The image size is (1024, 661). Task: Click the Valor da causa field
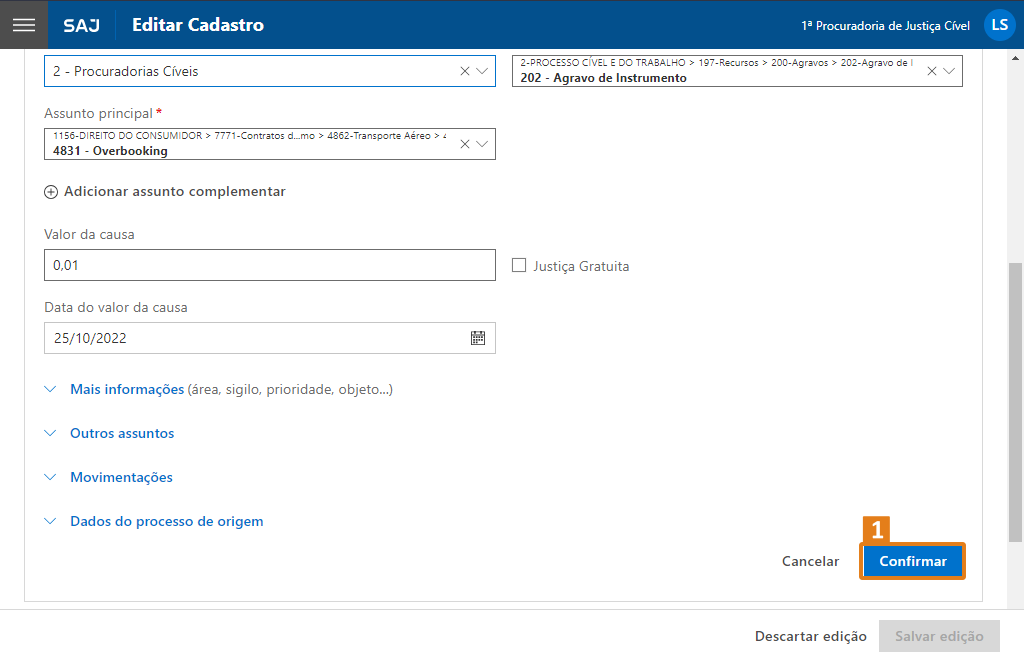point(270,265)
